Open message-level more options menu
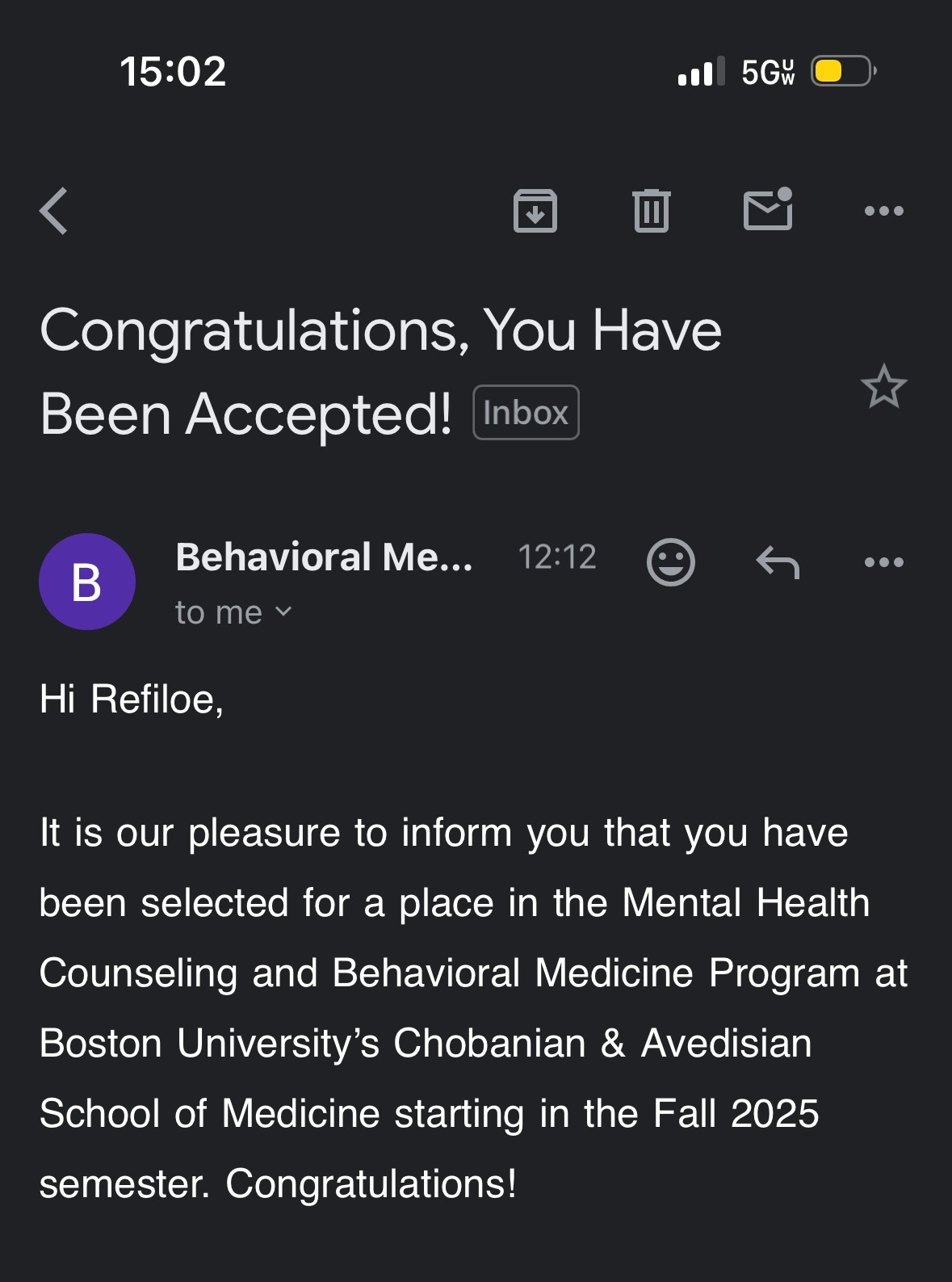 tap(883, 561)
